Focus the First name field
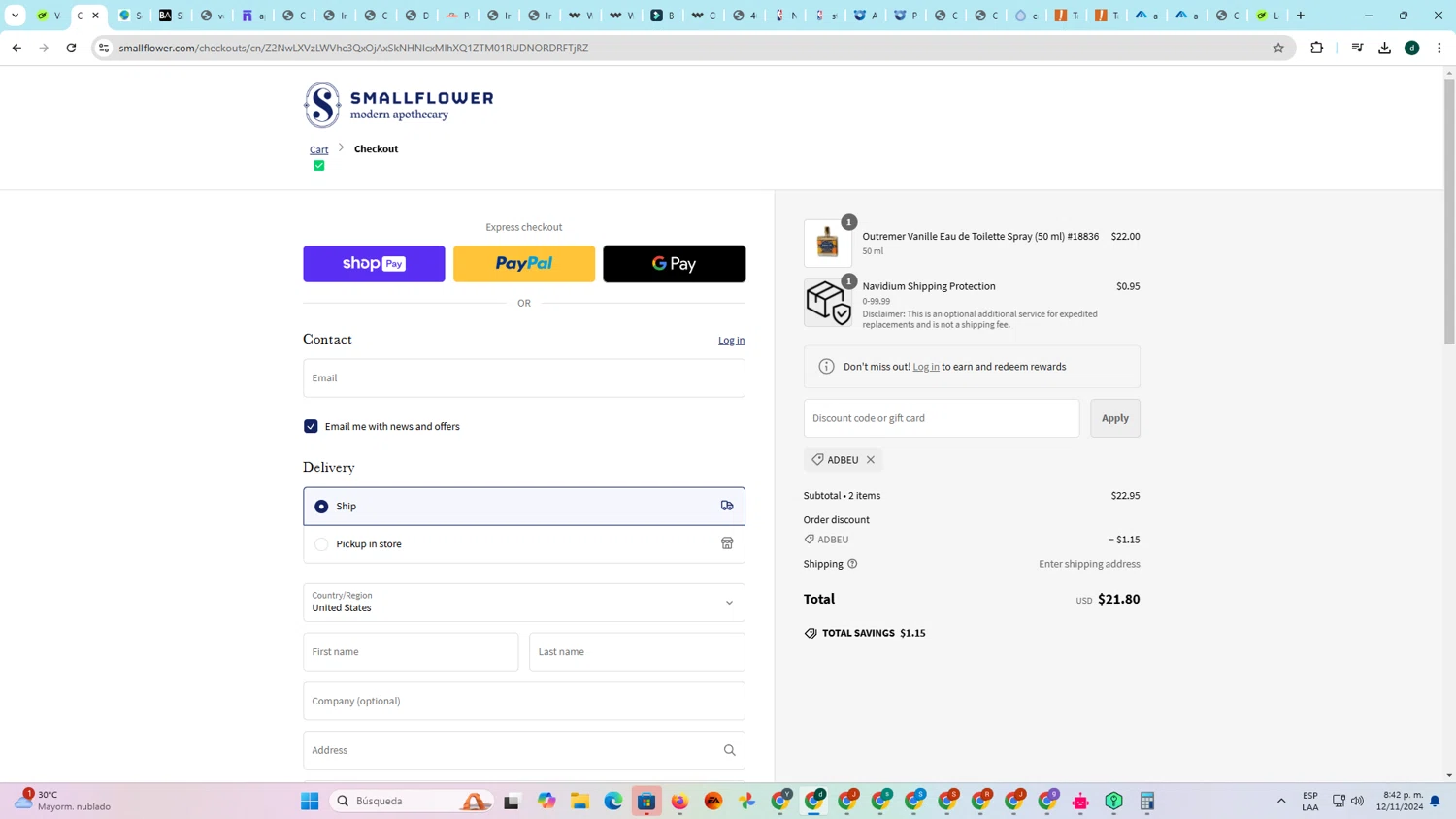This screenshot has height=819, width=1456. [x=411, y=652]
